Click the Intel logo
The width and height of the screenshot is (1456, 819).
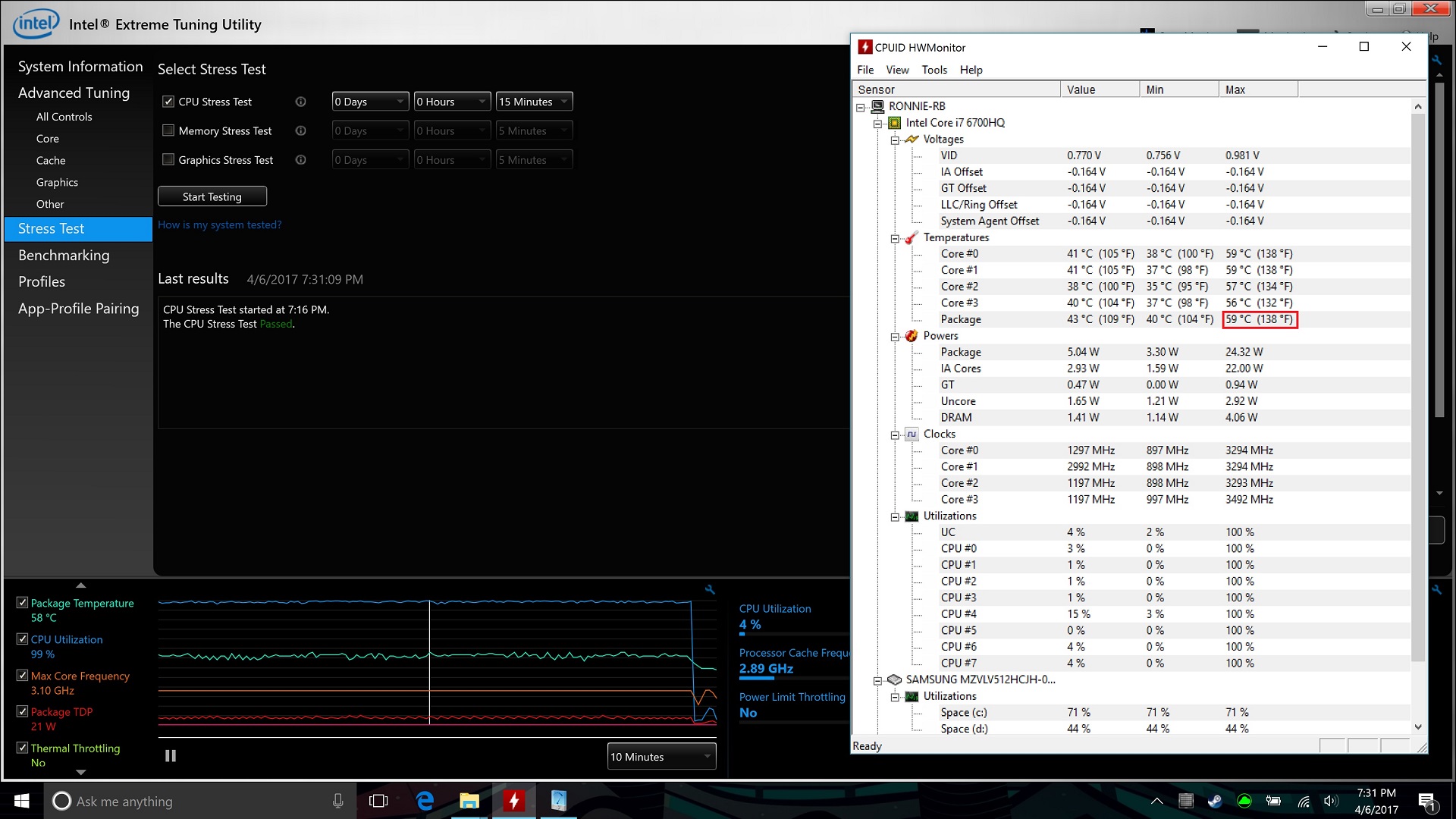[36, 23]
